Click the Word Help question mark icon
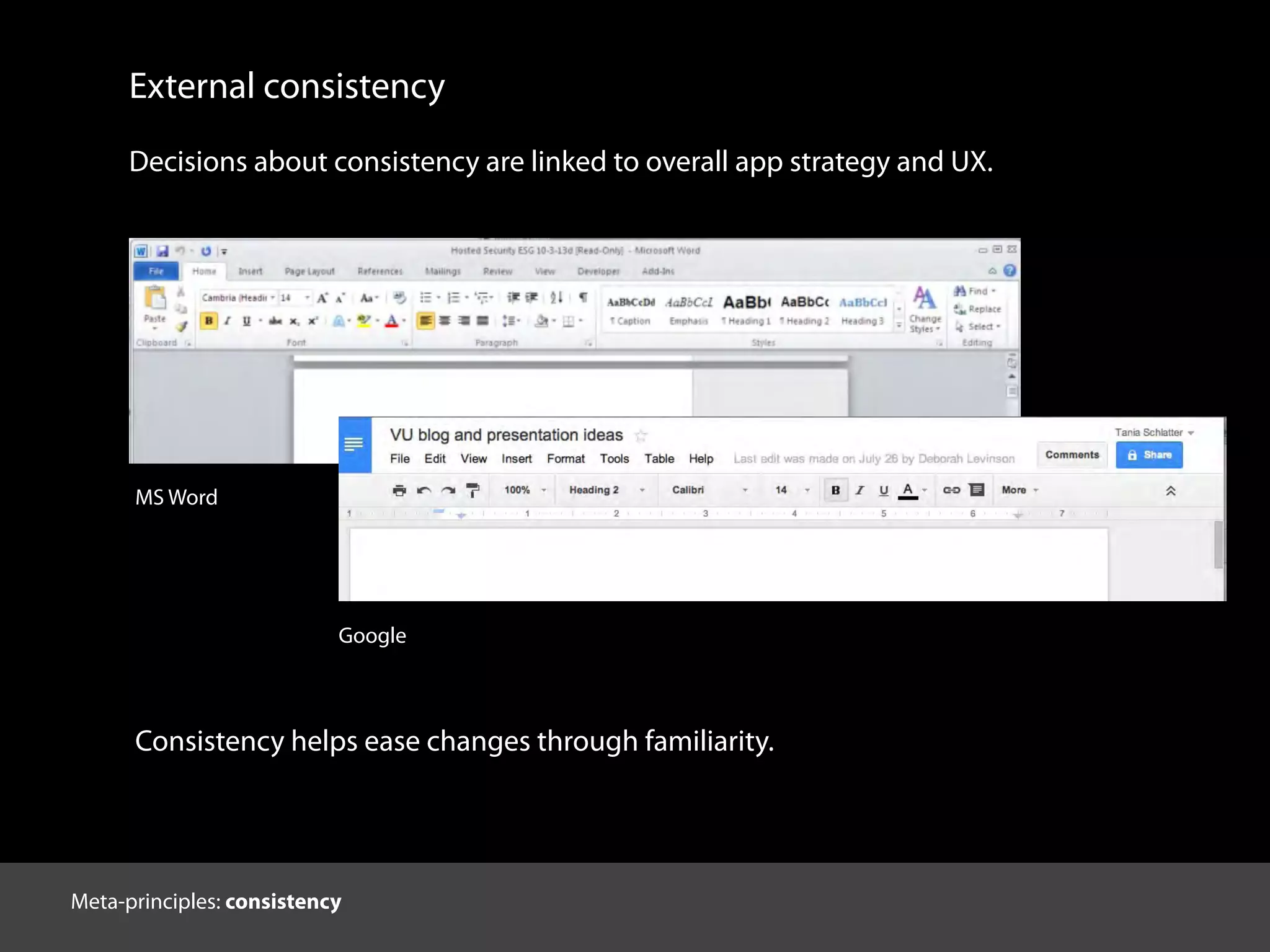The width and height of the screenshot is (1270, 952). [x=1010, y=271]
